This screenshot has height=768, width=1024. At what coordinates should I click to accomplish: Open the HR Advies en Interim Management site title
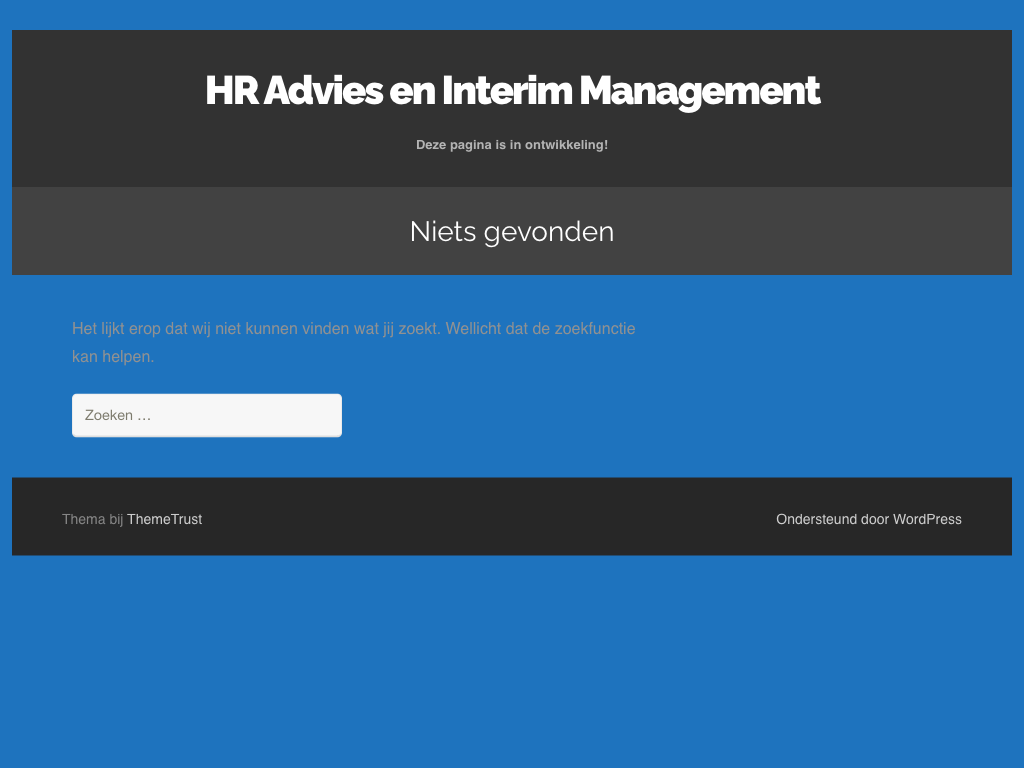512,90
